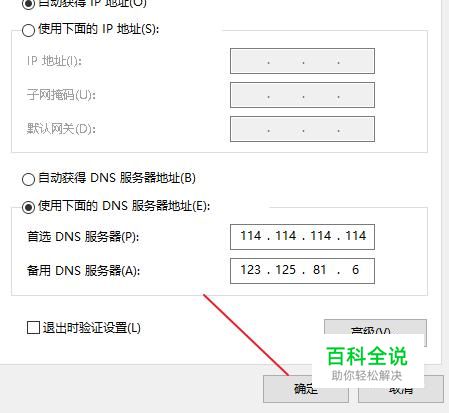
Task: Choose 使用下面的 DNS 服务器地址(E) radio button
Action: click(x=28, y=207)
